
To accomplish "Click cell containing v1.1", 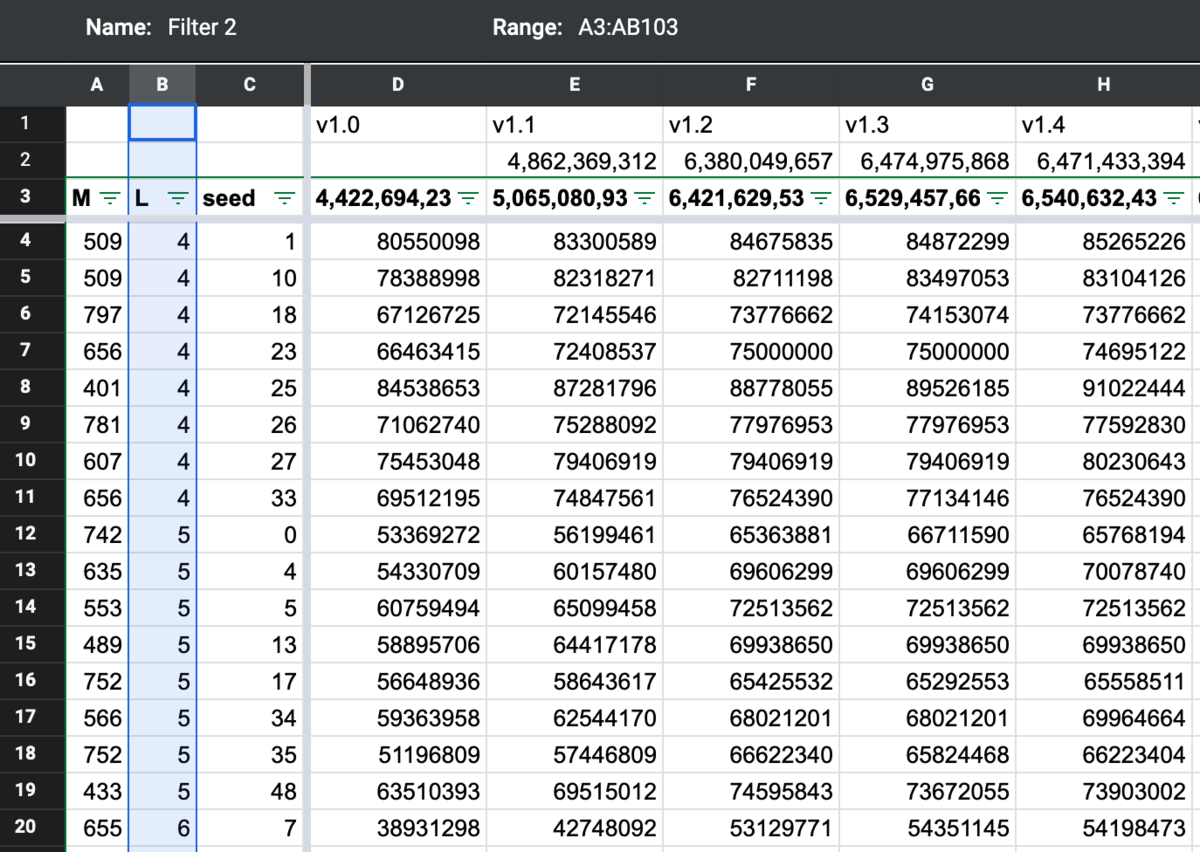I will click(x=574, y=125).
